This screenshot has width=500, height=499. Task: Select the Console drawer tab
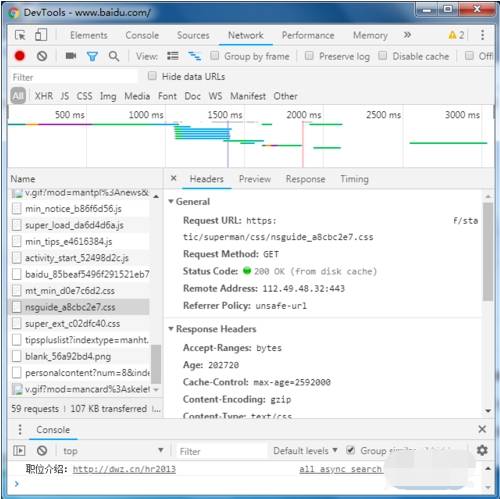click(53, 429)
